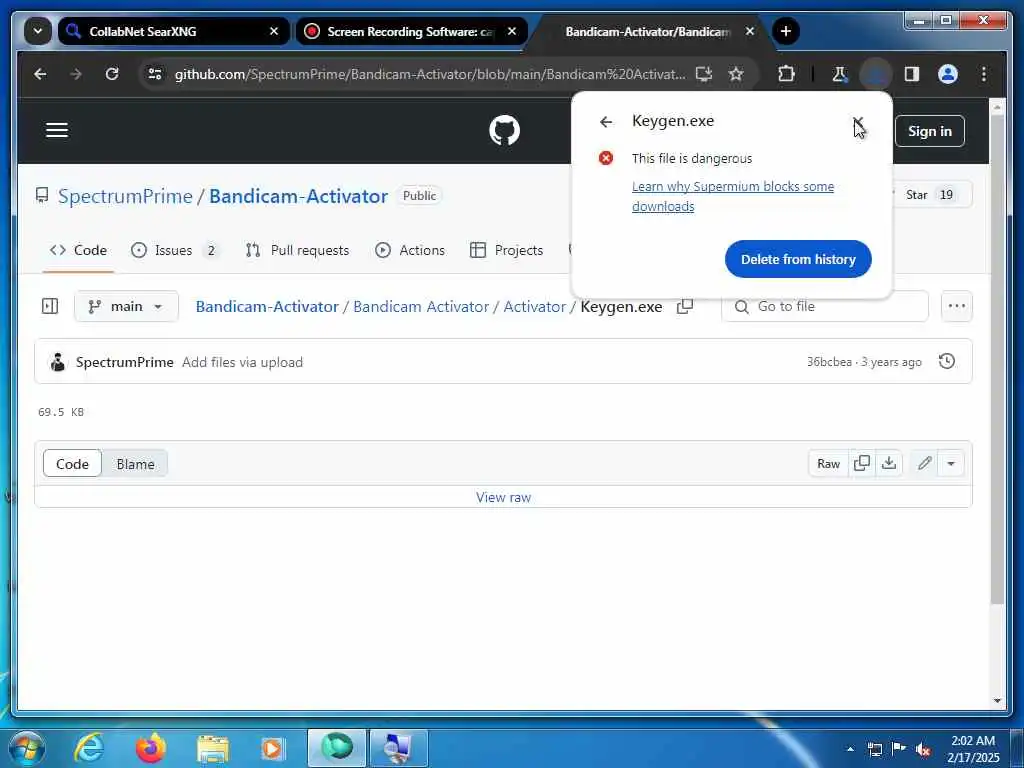Open 'Learn why Supermium blocks some downloads' link
The height and width of the screenshot is (768, 1024).
pyautogui.click(x=733, y=196)
